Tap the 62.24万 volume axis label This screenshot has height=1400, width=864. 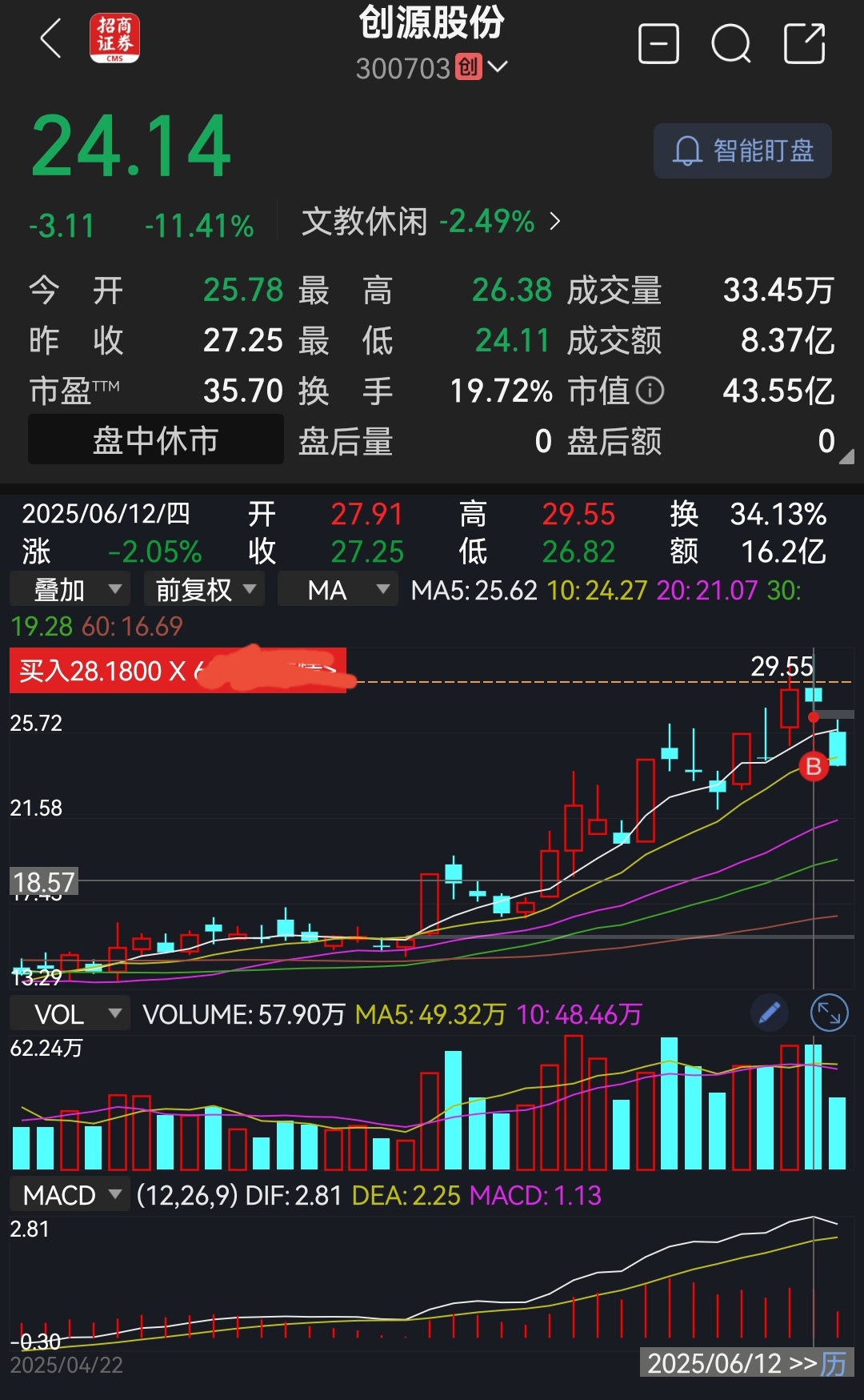pos(46,1048)
